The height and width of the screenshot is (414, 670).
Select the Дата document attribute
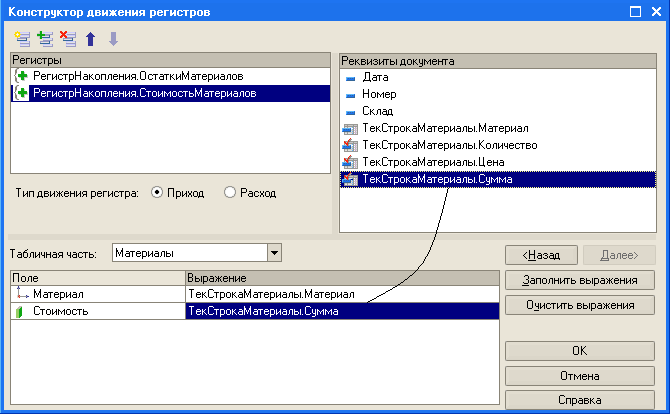tap(498, 77)
